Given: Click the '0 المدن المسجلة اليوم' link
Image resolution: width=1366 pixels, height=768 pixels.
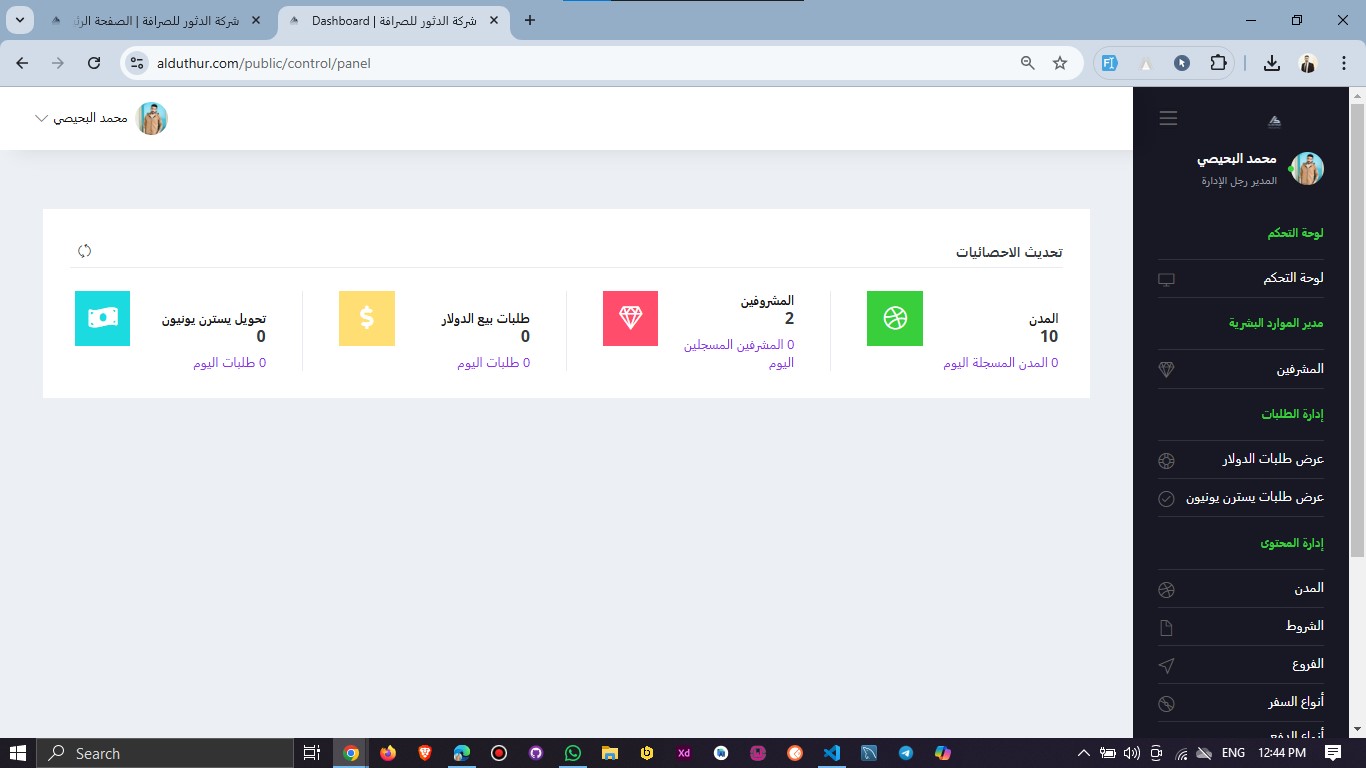Looking at the screenshot, I should pos(1000,363).
